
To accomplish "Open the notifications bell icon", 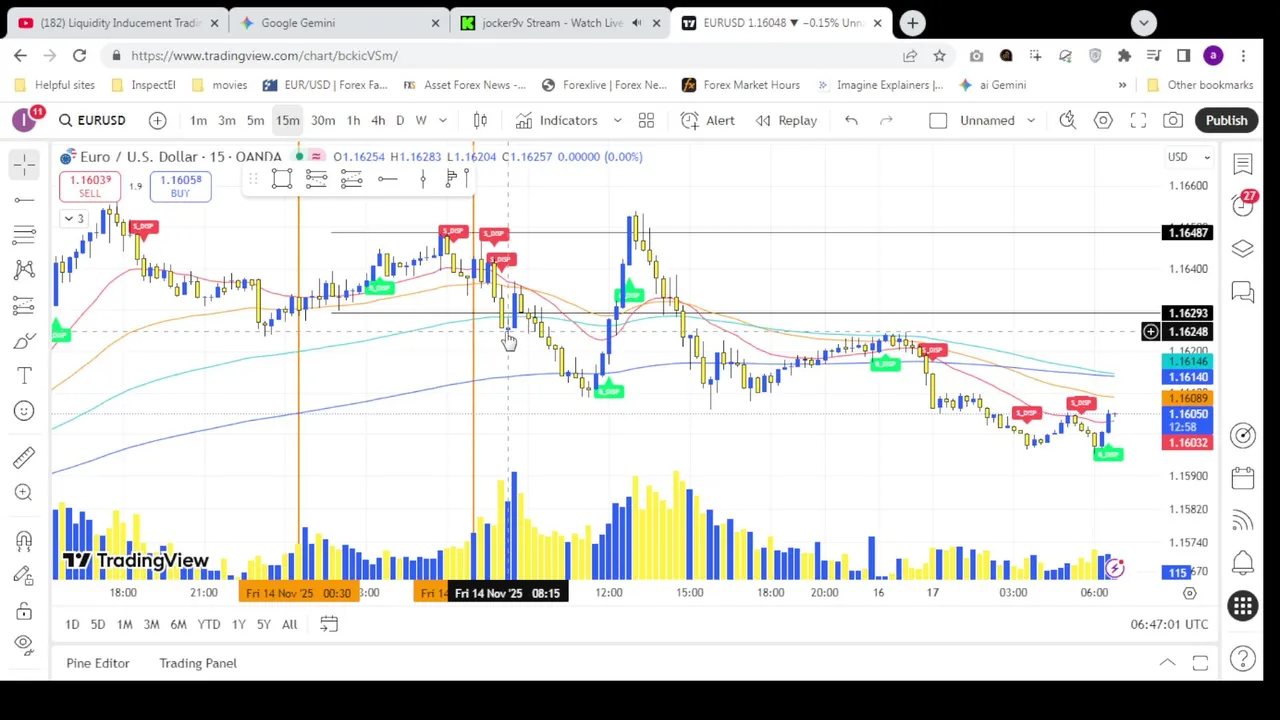I will pyautogui.click(x=1243, y=563).
